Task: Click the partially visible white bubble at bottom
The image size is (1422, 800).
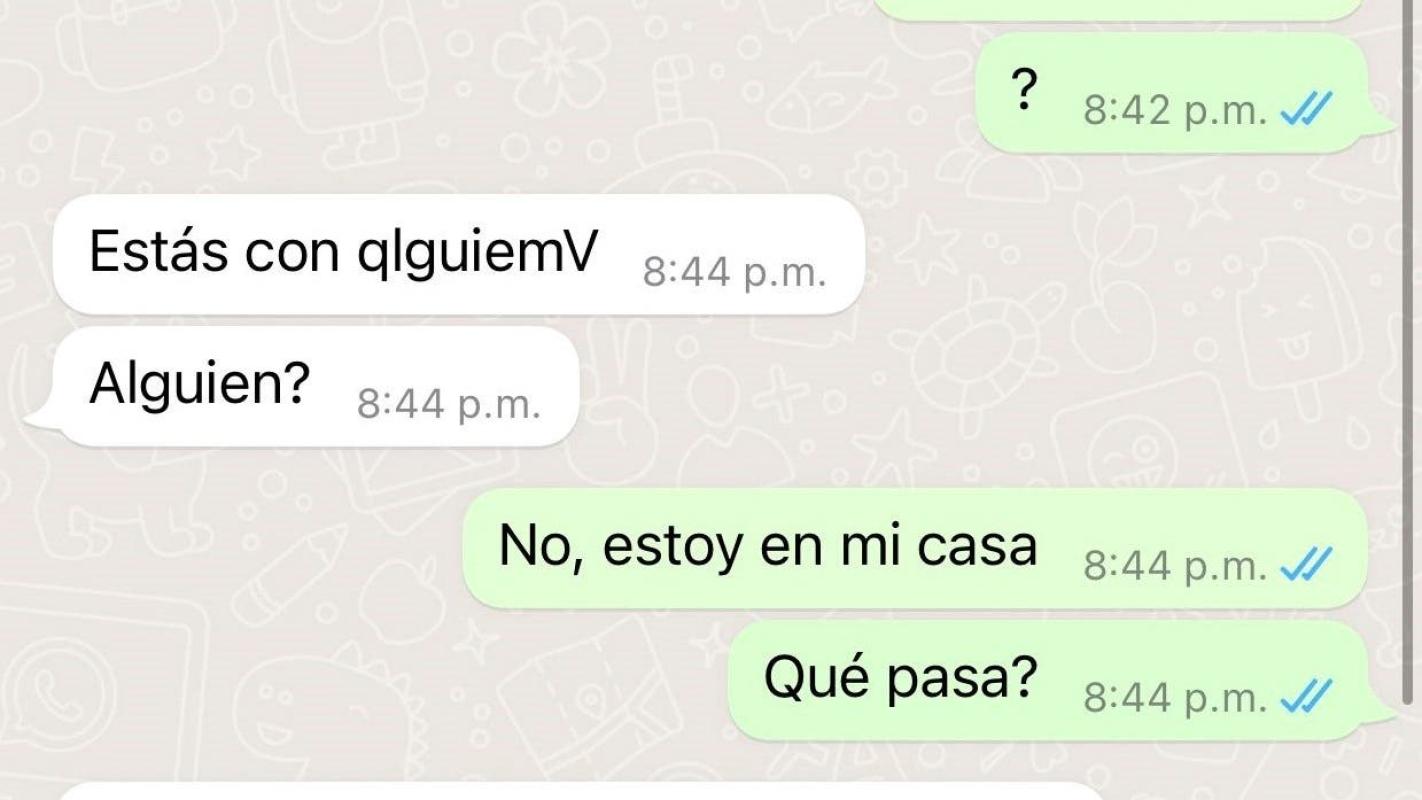Action: (578, 791)
